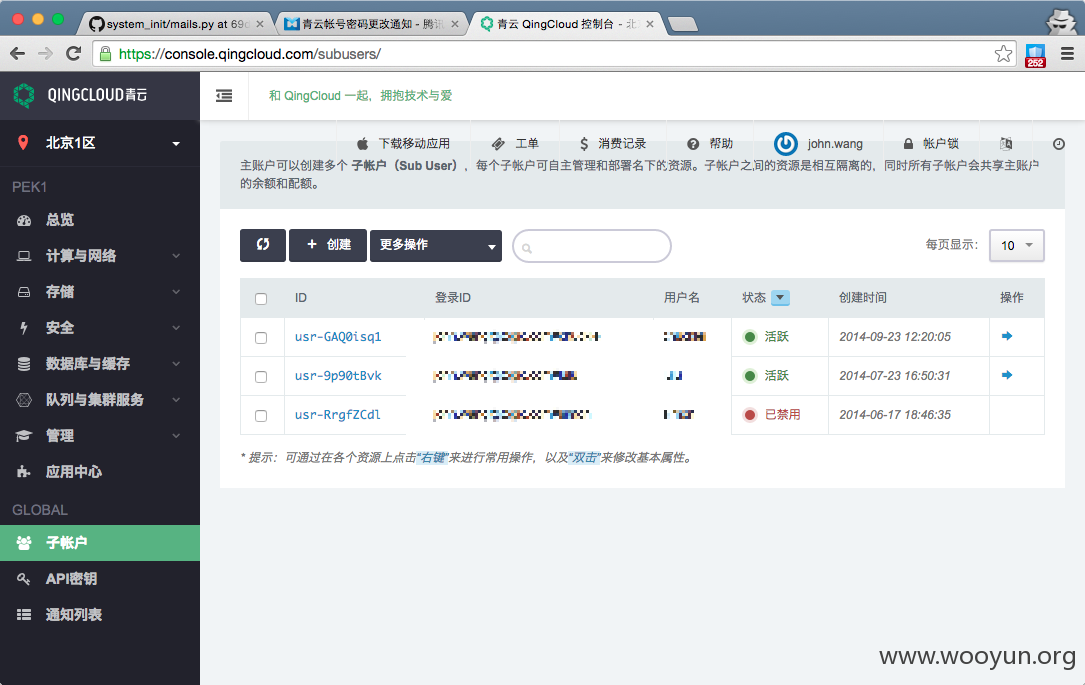
Task: Open sub-user usr-RrgfZCdl link
Action: [x=338, y=415]
